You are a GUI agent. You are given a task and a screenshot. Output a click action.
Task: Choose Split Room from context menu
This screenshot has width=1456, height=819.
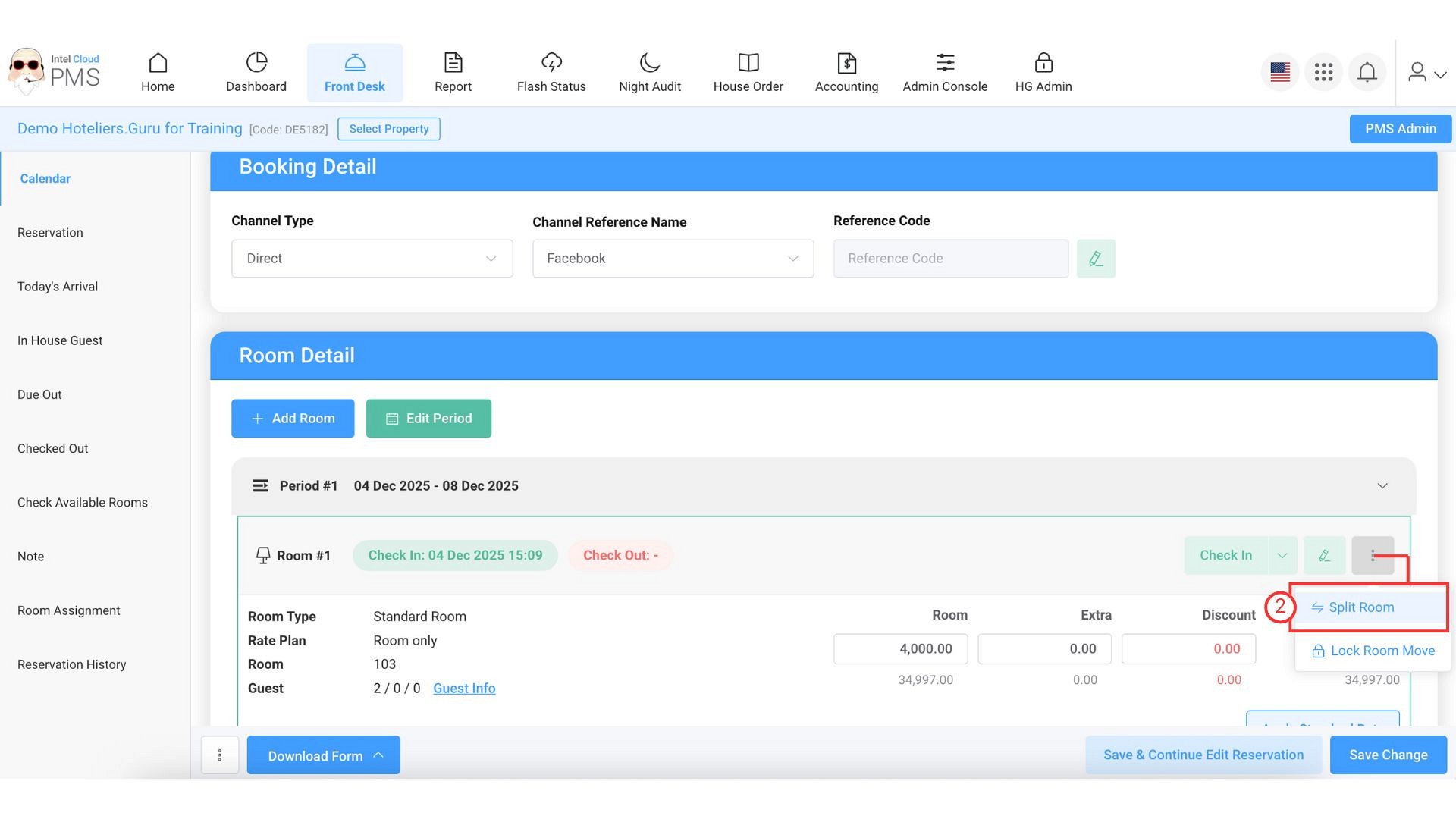click(x=1360, y=607)
